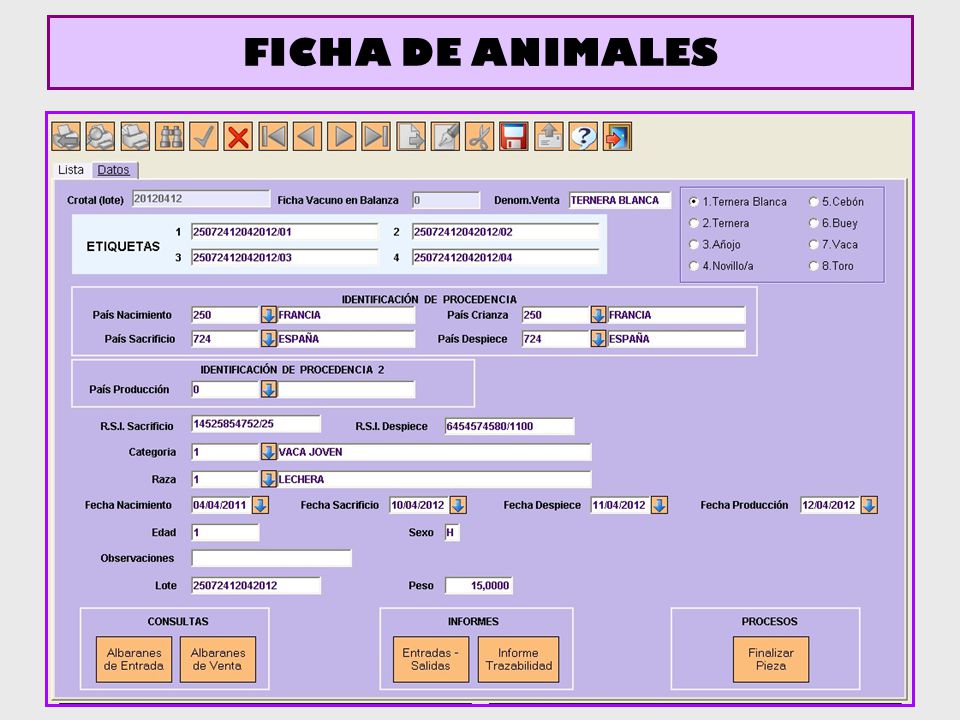The width and height of the screenshot is (960, 720).
Task: Click etiqueta 1 input field
Action: [x=285, y=232]
